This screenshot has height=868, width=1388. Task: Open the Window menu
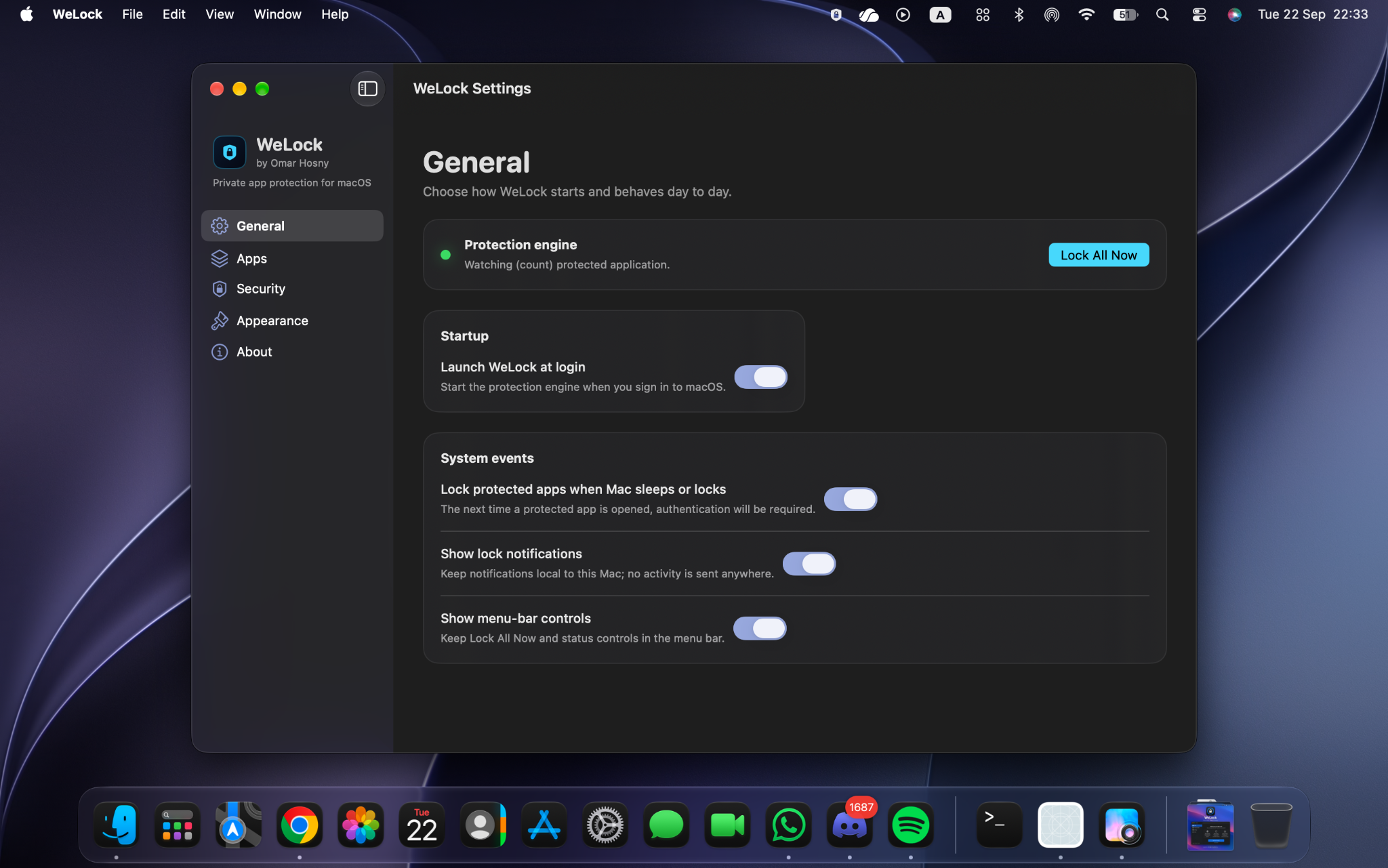tap(277, 14)
